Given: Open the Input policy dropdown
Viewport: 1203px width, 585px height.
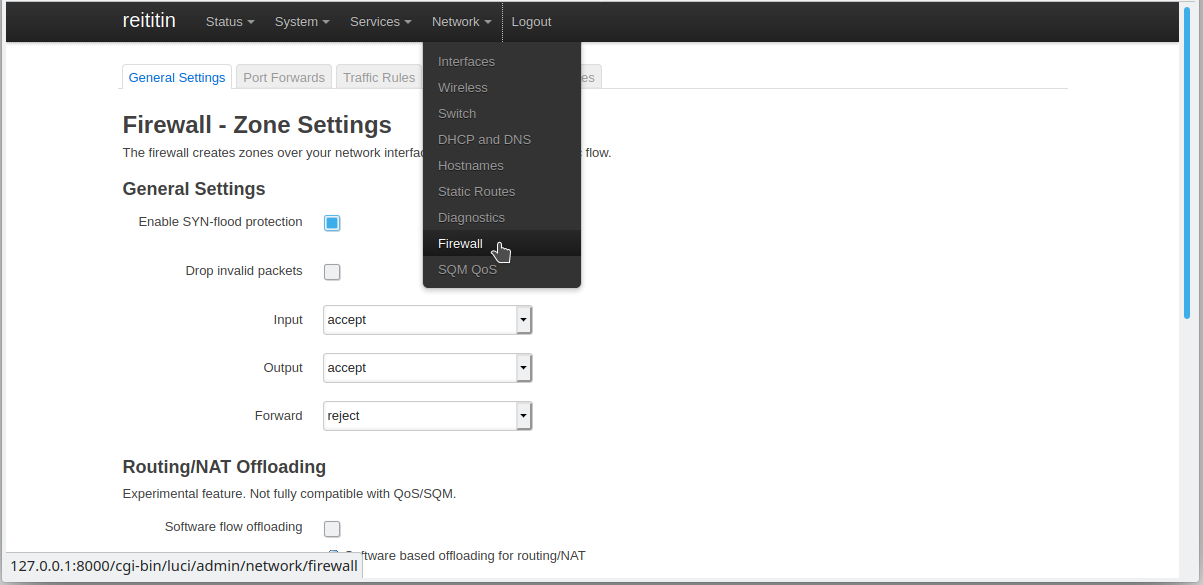Looking at the screenshot, I should (427, 320).
